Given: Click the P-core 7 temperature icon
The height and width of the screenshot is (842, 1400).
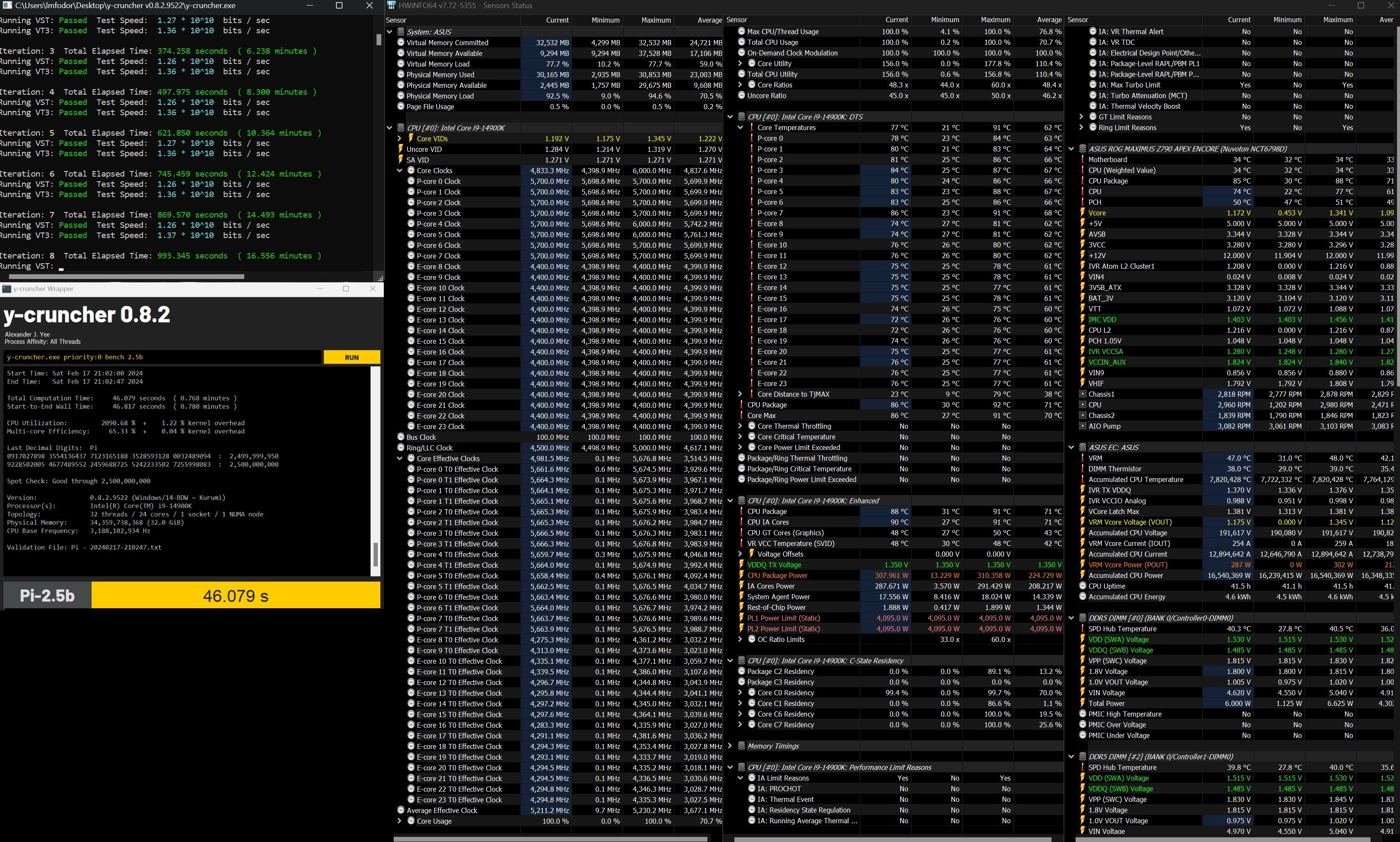Looking at the screenshot, I should (x=751, y=213).
